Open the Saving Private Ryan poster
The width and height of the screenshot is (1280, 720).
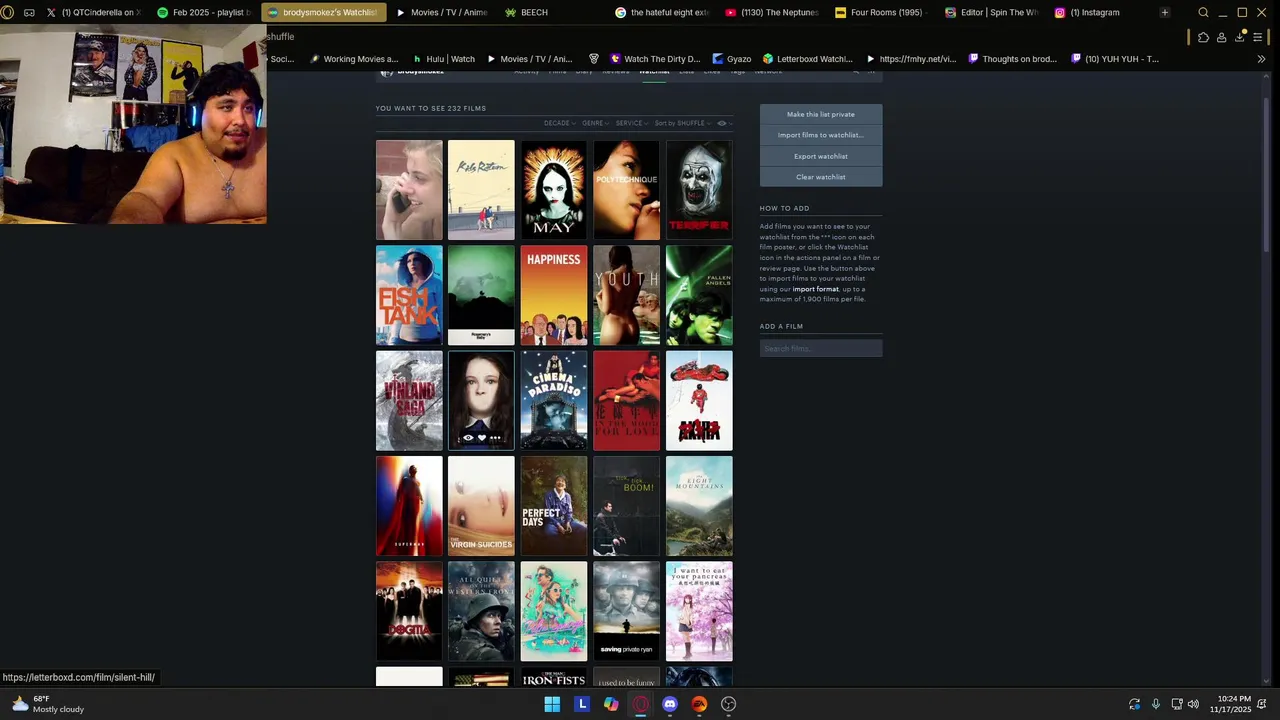(x=626, y=611)
